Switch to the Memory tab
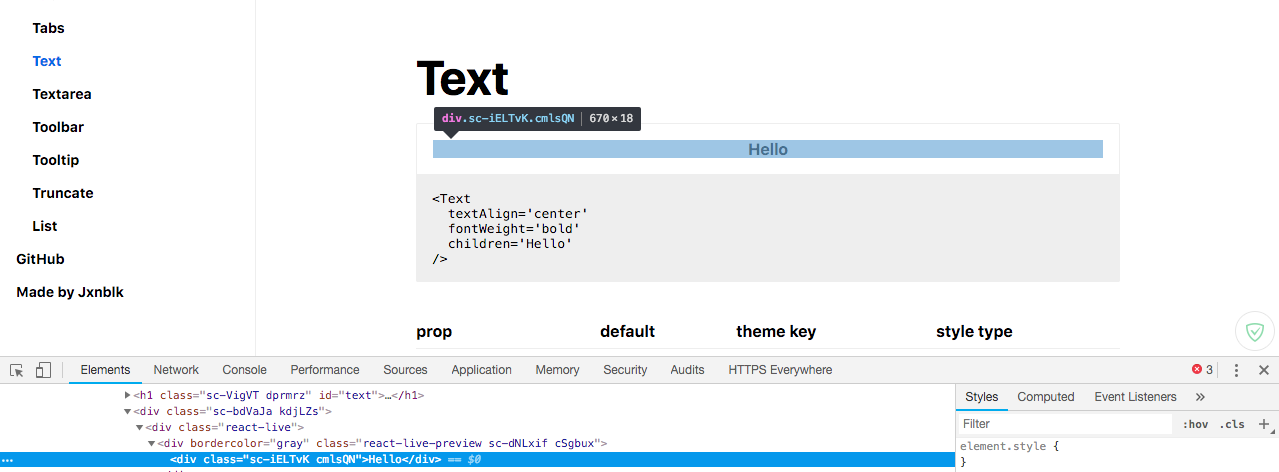The width and height of the screenshot is (1279, 472). click(557, 370)
